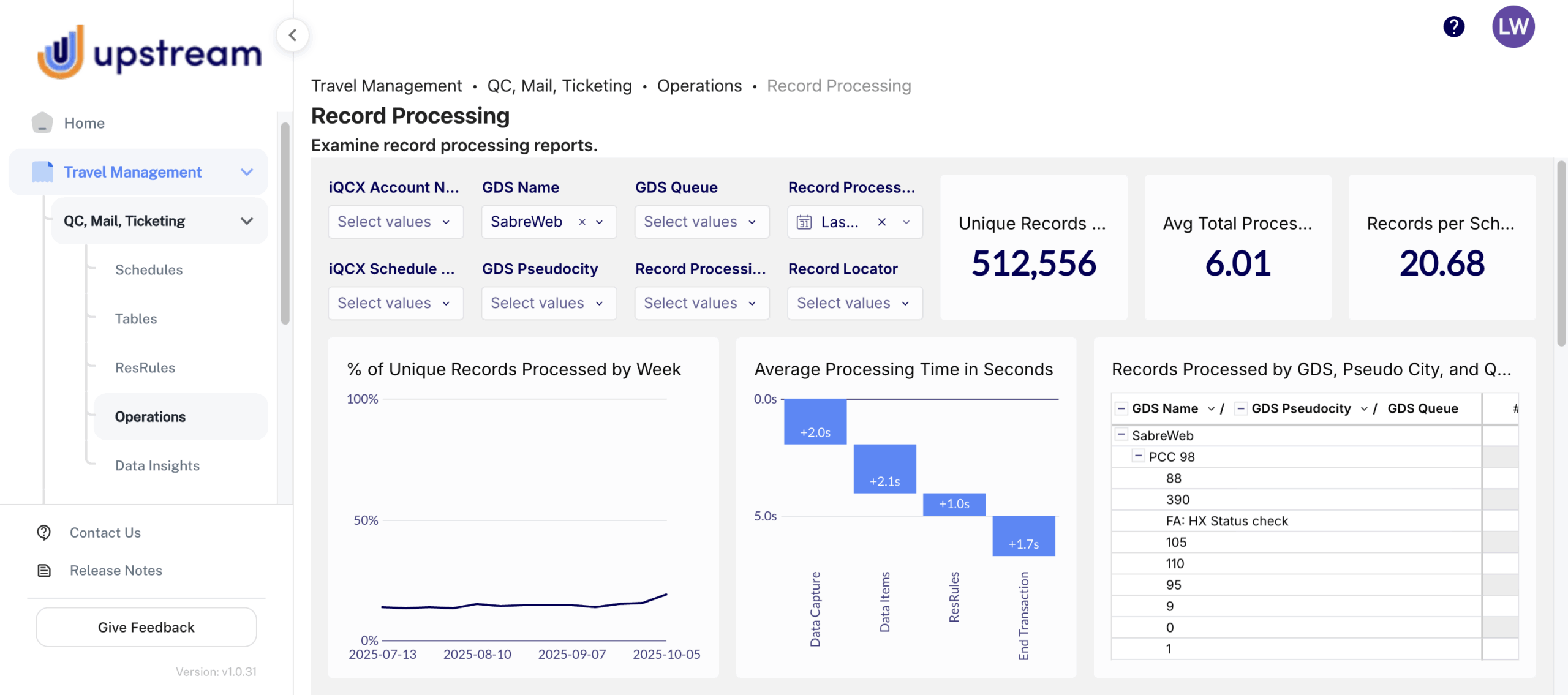
Task: Collapse the SabreWeb row in table
Action: pos(1121,435)
